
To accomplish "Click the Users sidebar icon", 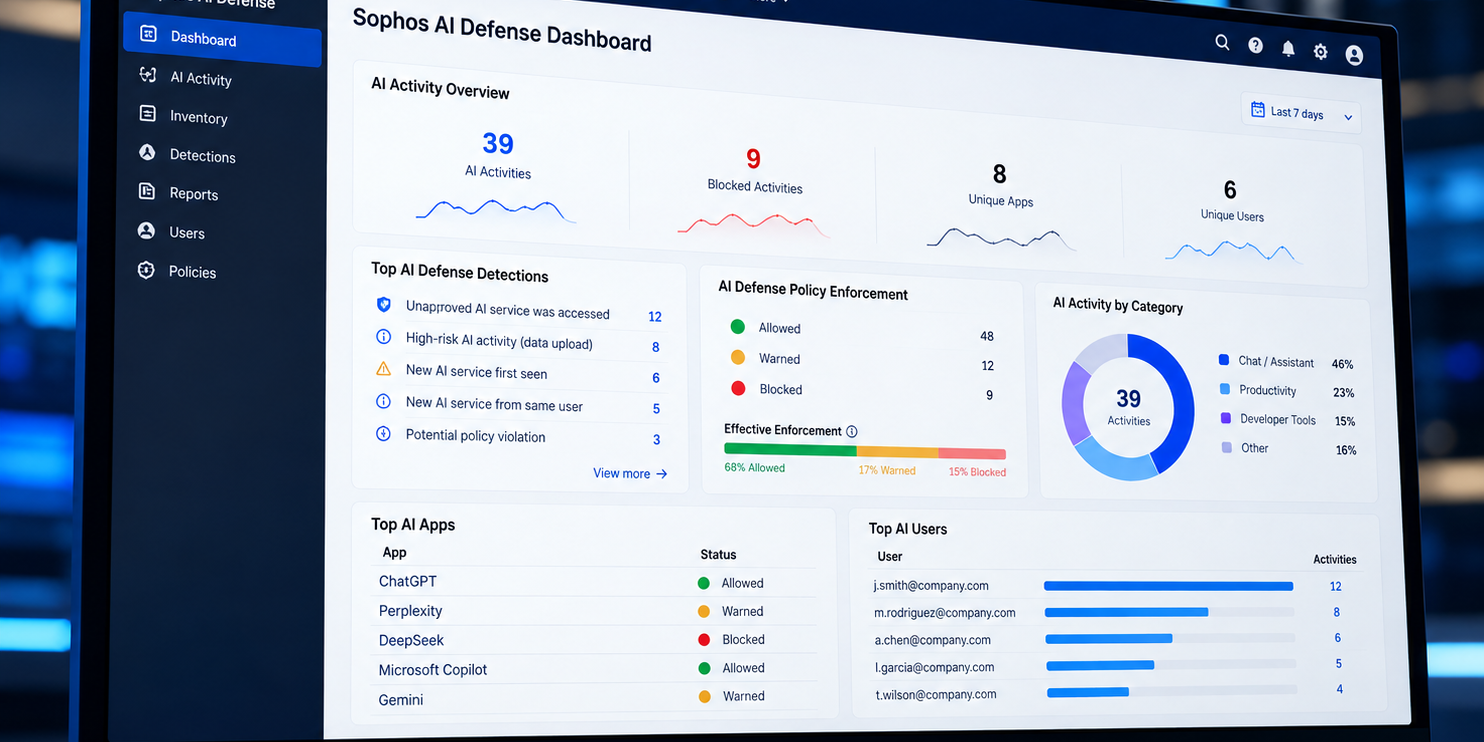I will 146,231.
